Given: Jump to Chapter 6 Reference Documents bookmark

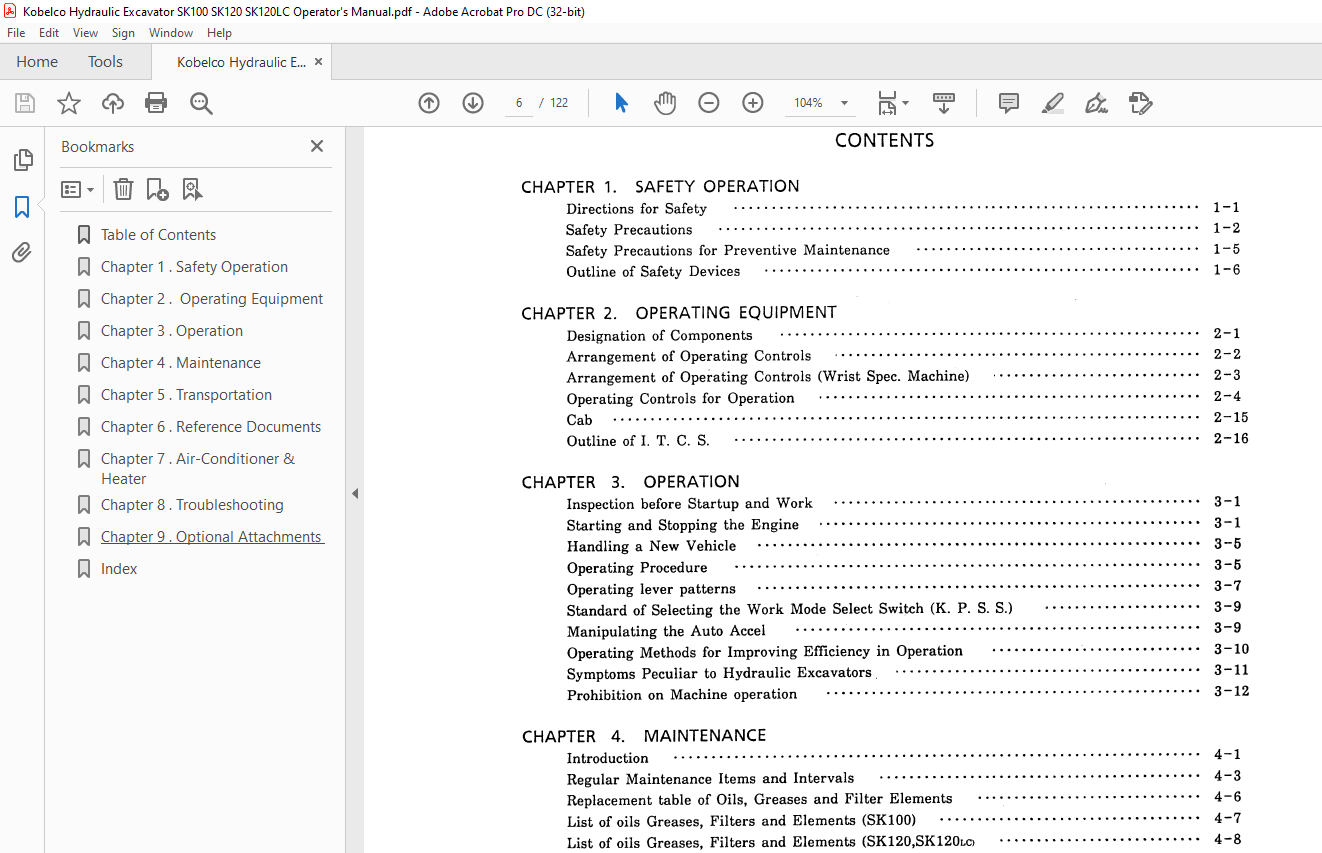Looking at the screenshot, I should click(x=211, y=427).
